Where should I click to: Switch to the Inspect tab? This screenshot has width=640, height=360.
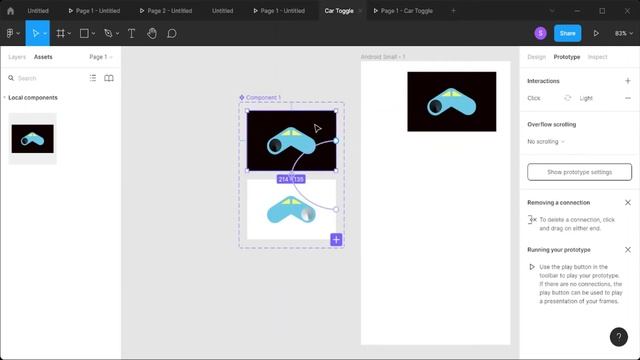598,57
